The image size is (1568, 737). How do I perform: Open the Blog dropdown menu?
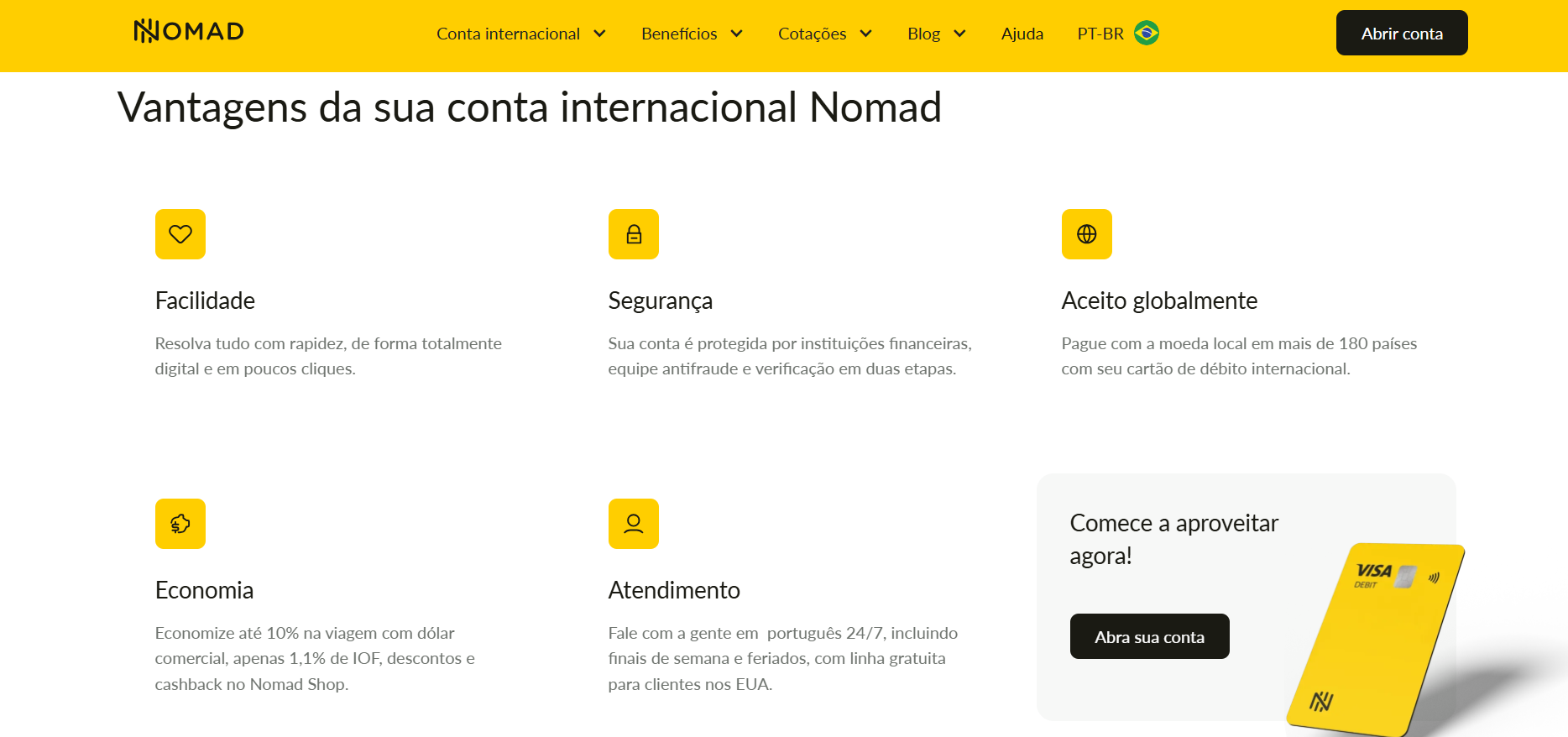pyautogui.click(x=936, y=34)
